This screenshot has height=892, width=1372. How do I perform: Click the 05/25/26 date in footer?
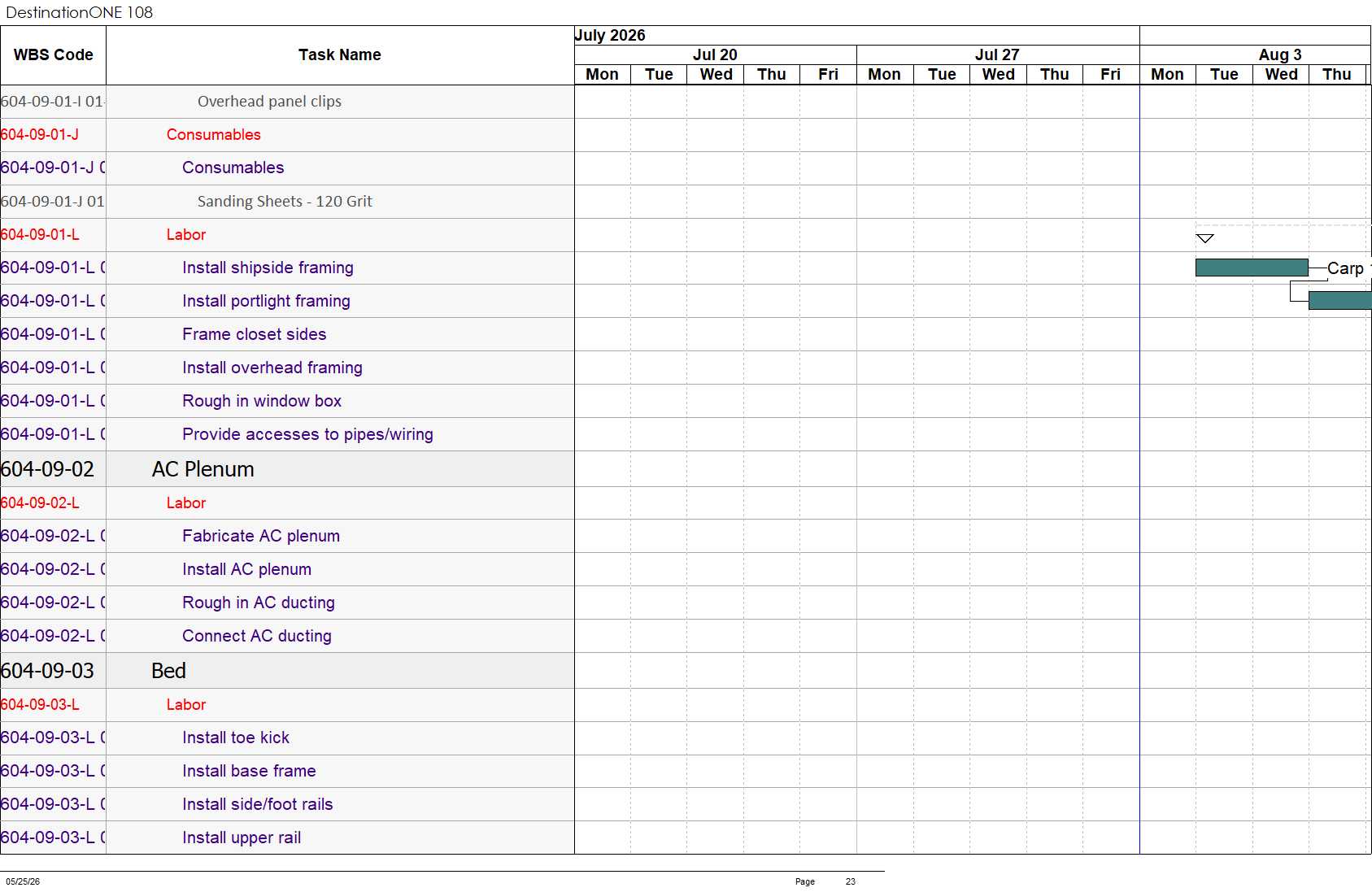(x=23, y=881)
